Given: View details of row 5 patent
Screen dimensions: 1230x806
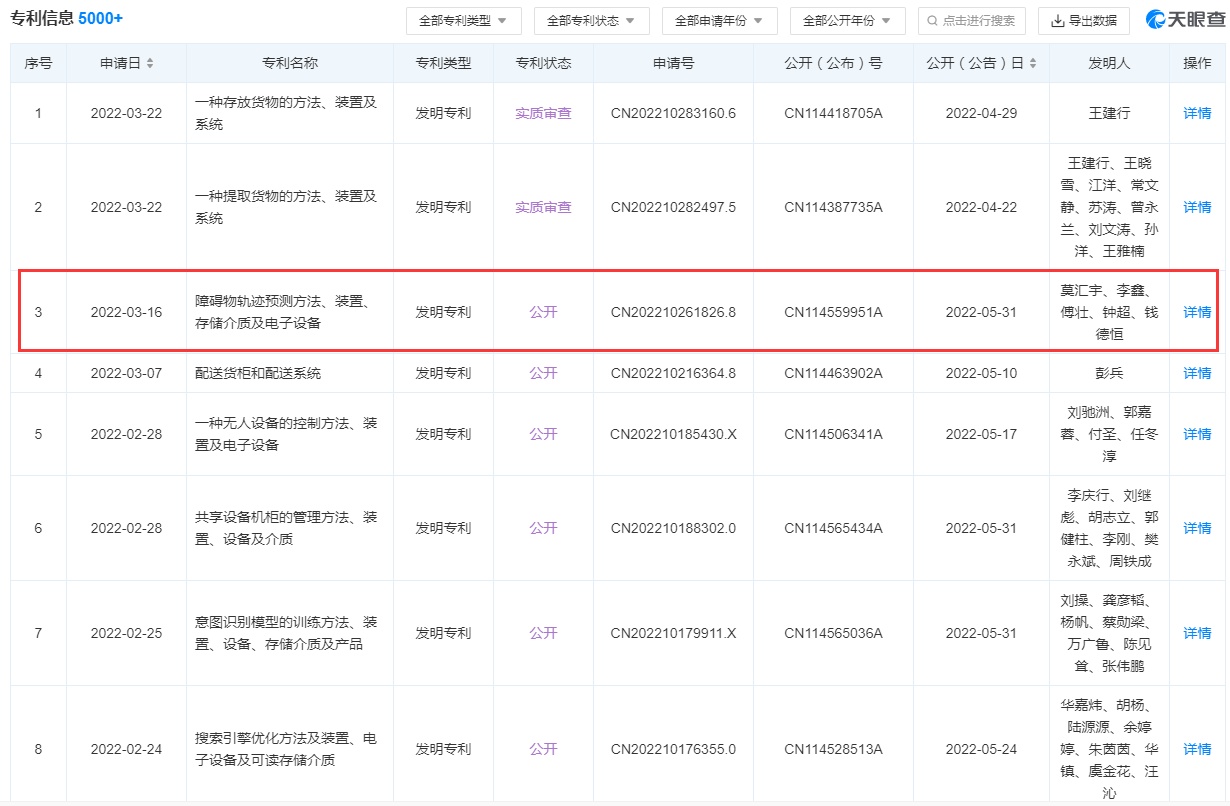Looking at the screenshot, I should coord(1197,434).
